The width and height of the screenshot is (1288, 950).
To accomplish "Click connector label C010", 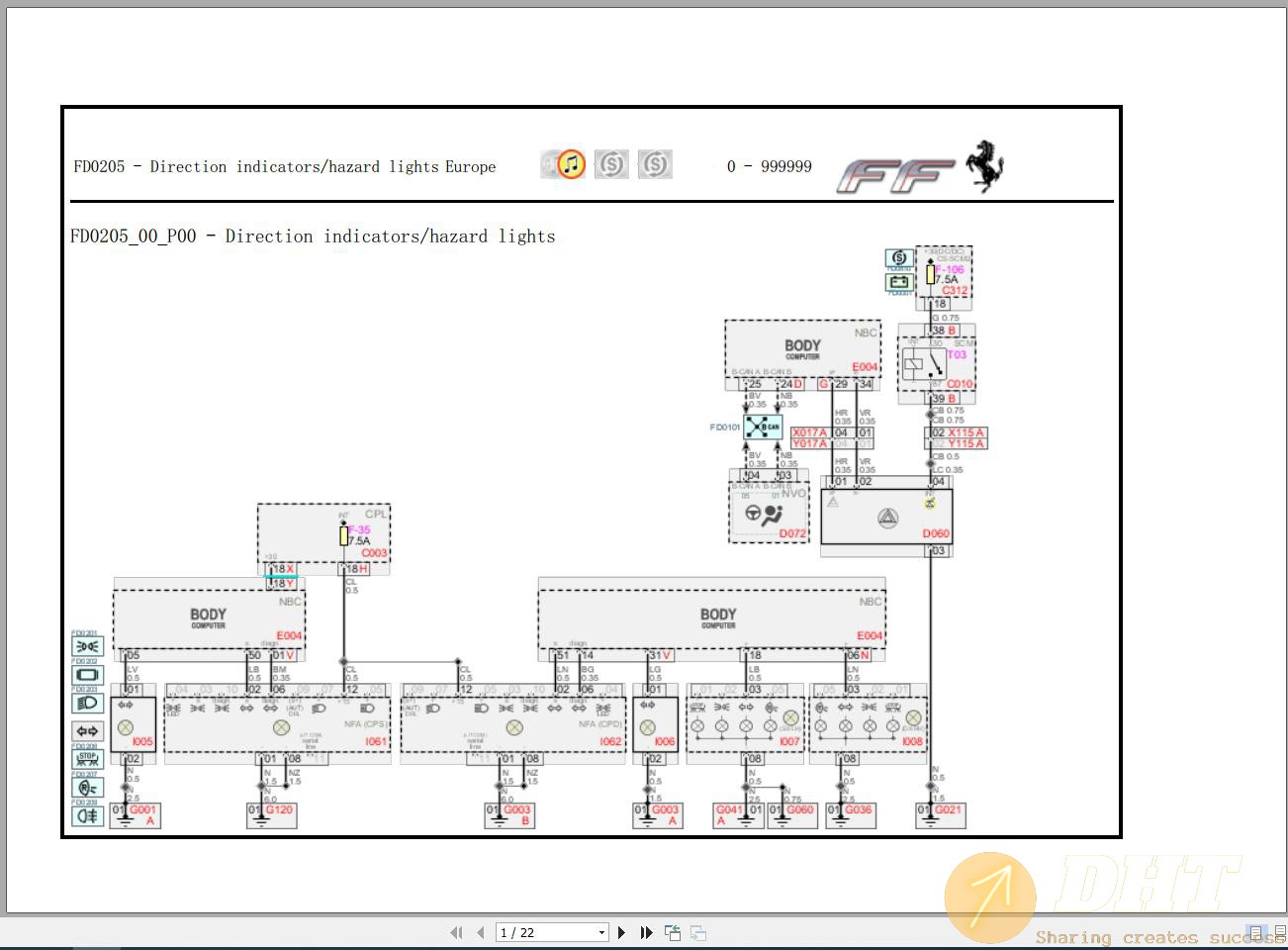I will click(960, 384).
